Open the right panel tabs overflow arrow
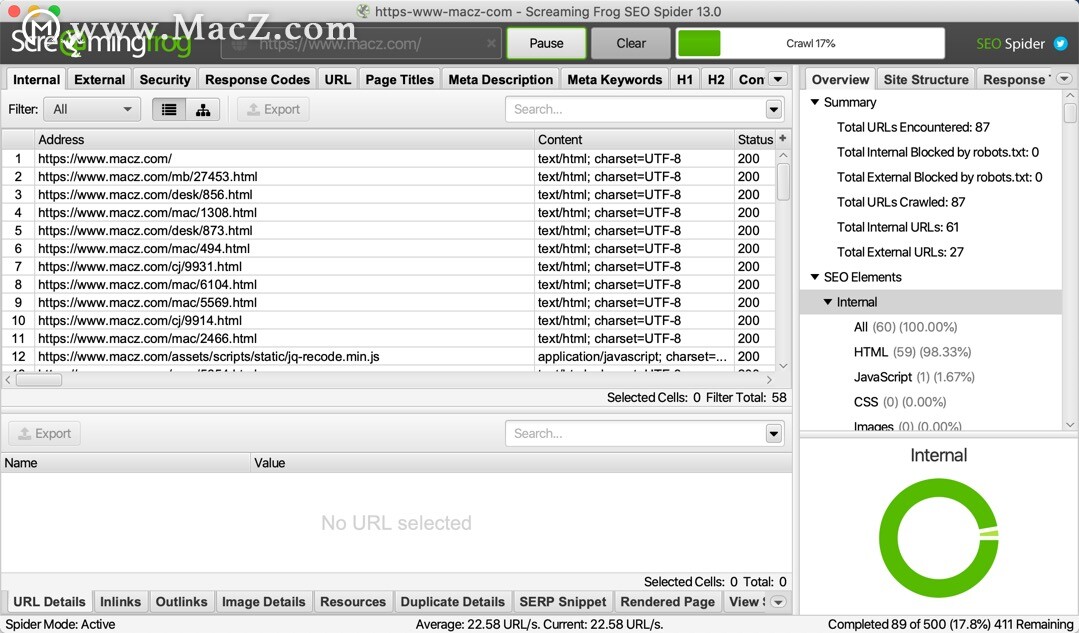Image resolution: width=1079 pixels, height=633 pixels. click(1064, 78)
